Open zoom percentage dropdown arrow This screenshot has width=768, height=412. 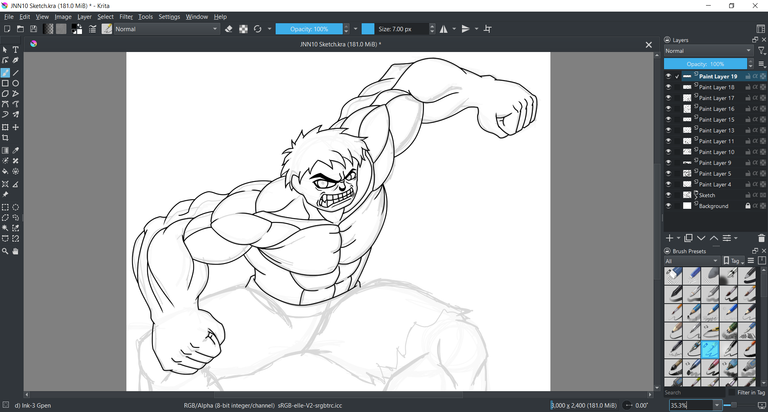click(717, 405)
